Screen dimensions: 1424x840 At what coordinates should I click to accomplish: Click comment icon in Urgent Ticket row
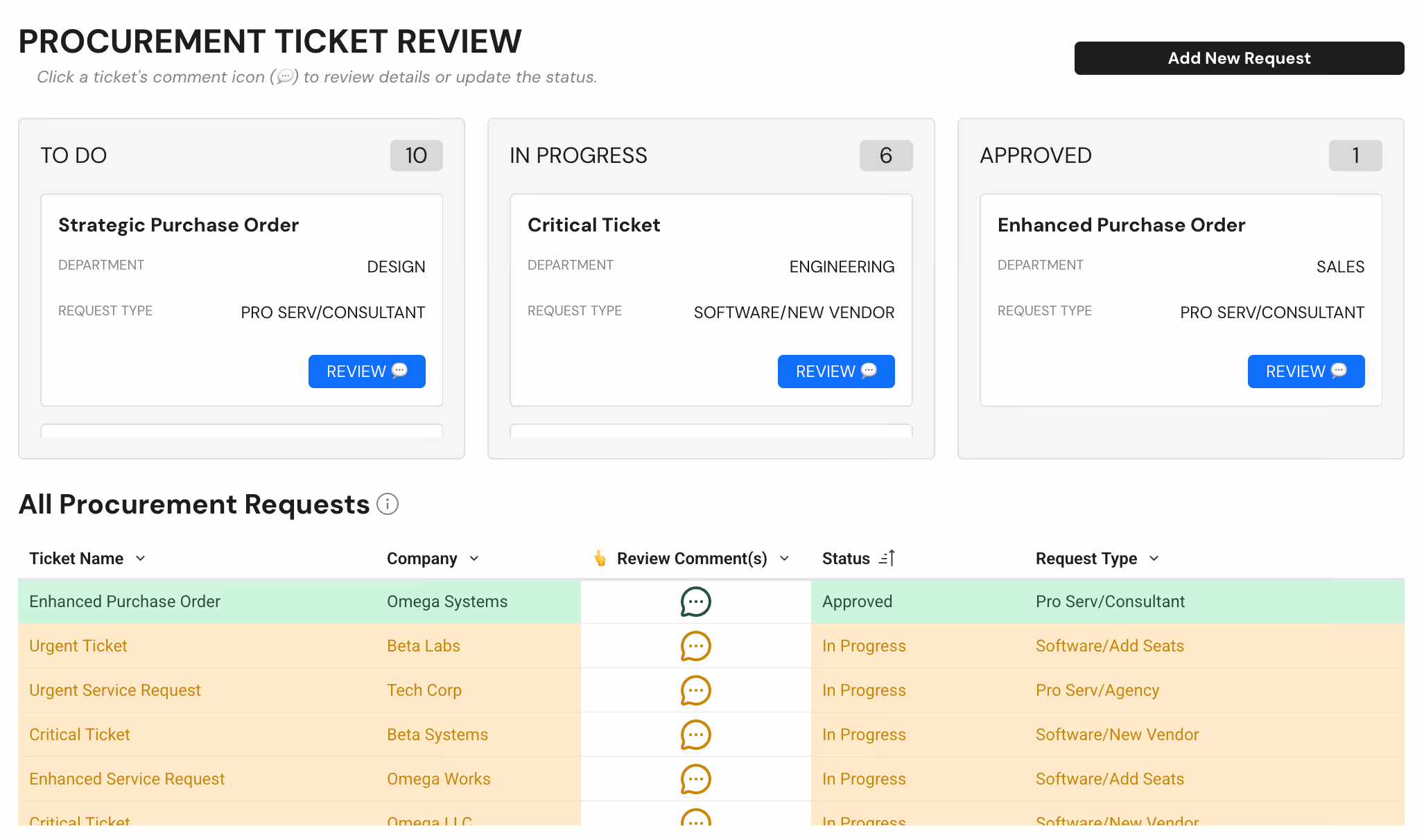pyautogui.click(x=695, y=646)
